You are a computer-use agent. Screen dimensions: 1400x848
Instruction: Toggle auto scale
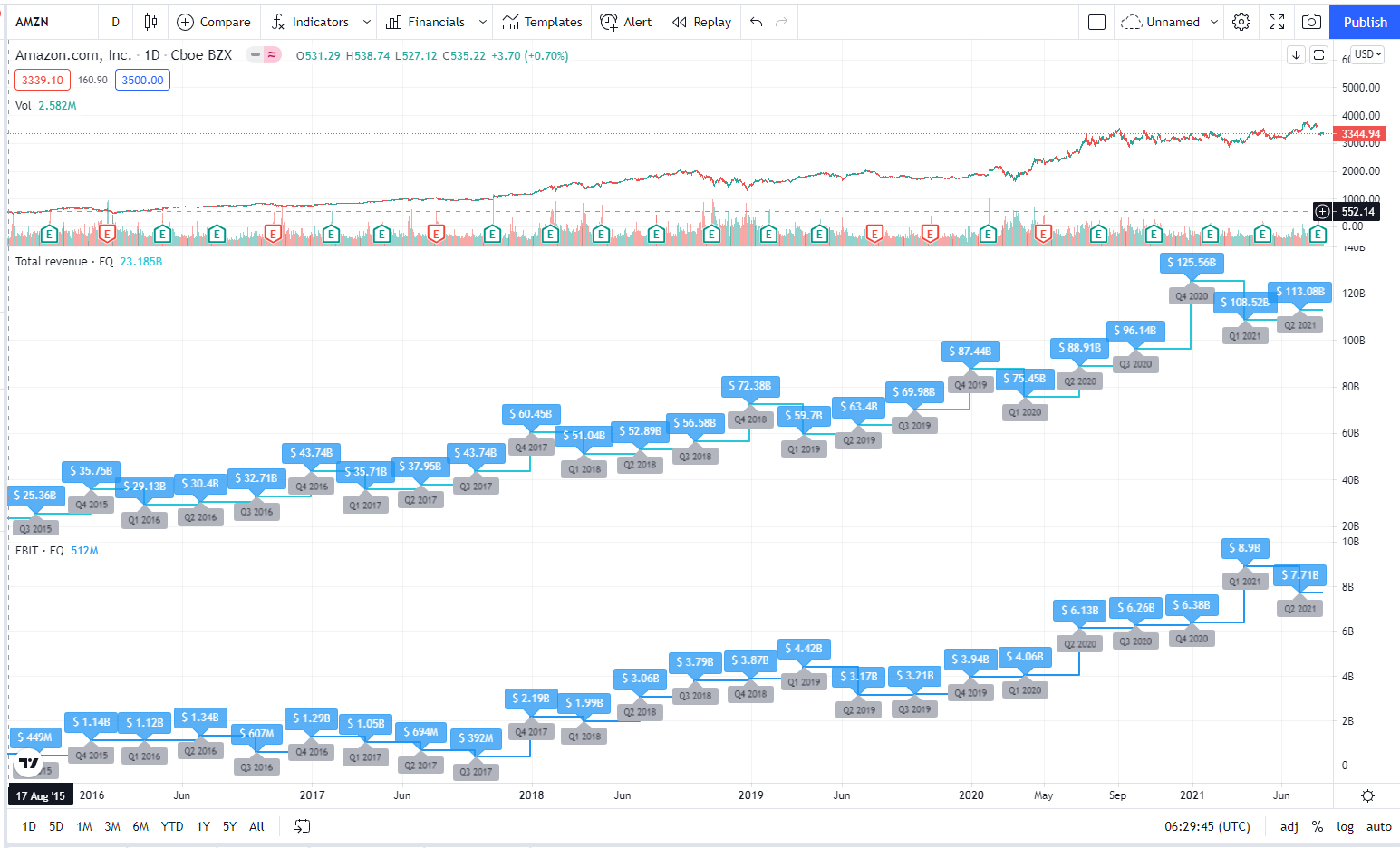click(1378, 826)
